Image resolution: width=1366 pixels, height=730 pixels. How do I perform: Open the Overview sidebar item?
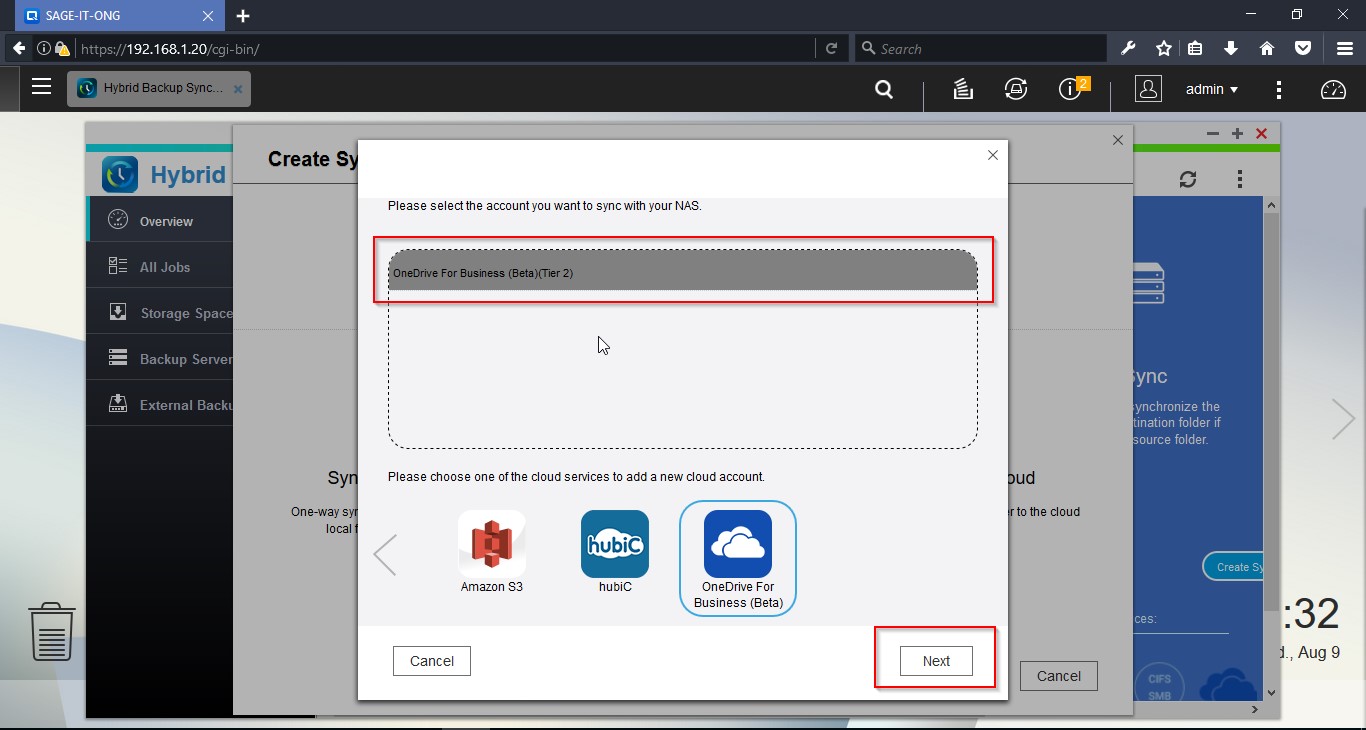point(165,221)
